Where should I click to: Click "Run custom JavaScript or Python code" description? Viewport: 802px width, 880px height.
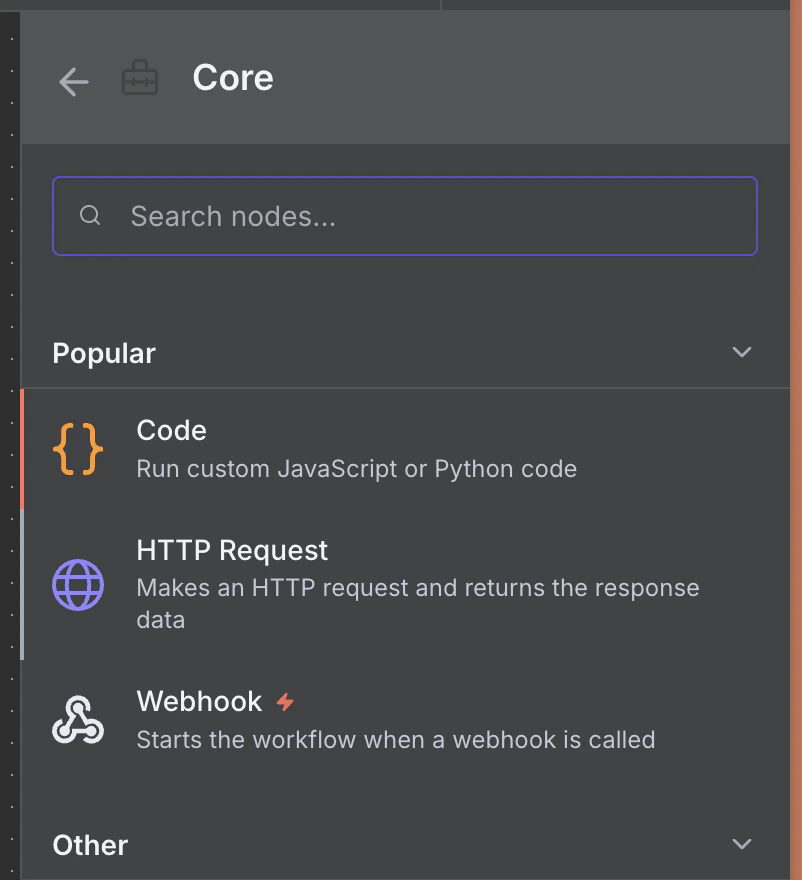(356, 468)
